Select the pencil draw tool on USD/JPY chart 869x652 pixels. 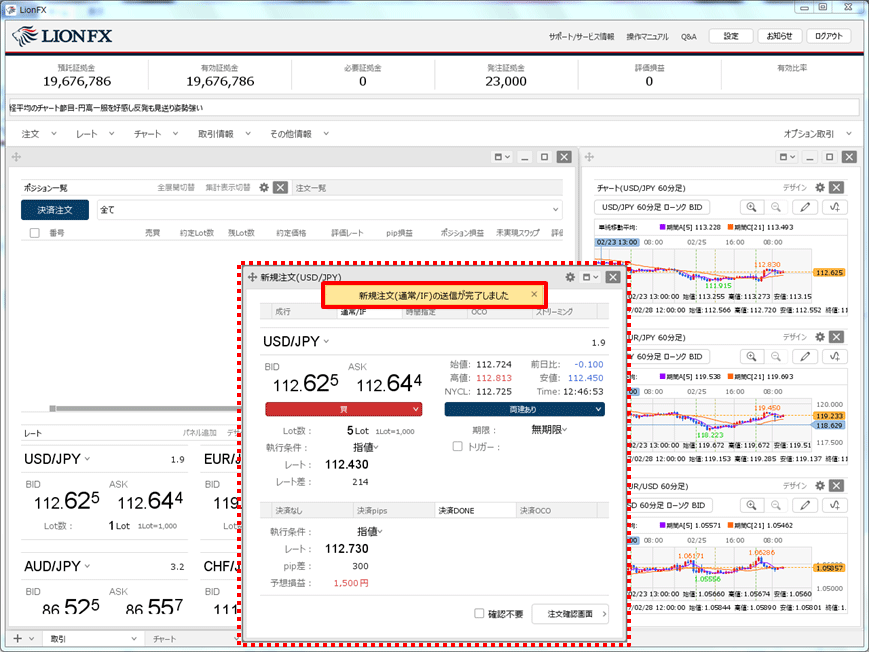(x=805, y=207)
